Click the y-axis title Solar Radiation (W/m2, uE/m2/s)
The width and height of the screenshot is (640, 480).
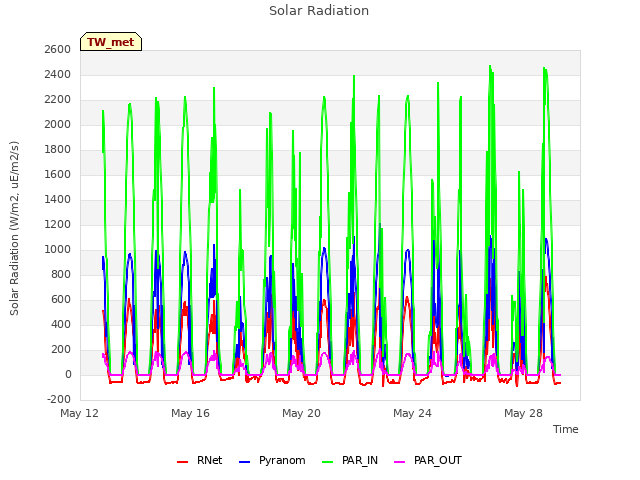pyautogui.click(x=14, y=228)
